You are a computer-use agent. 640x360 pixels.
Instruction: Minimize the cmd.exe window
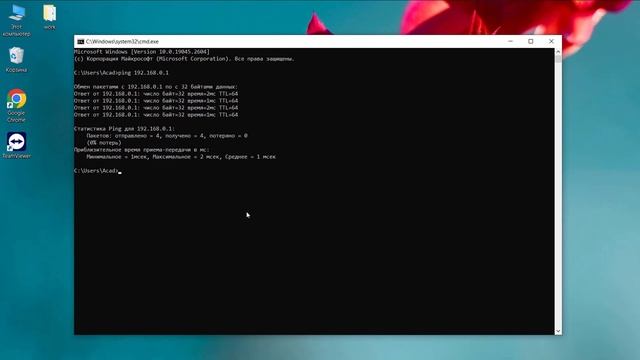(x=510, y=41)
